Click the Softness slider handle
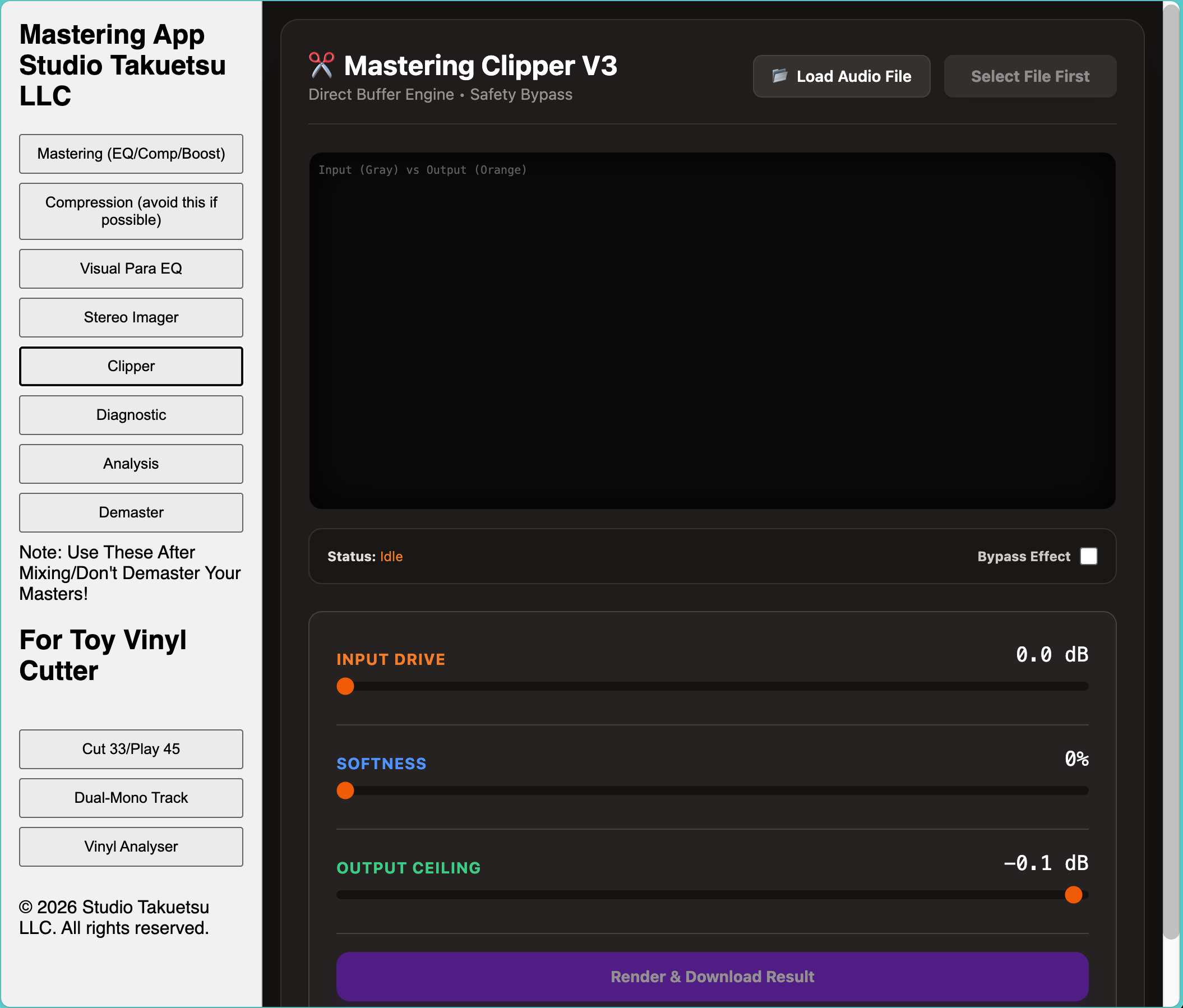Screen dimensions: 1183x1008 click(x=345, y=790)
